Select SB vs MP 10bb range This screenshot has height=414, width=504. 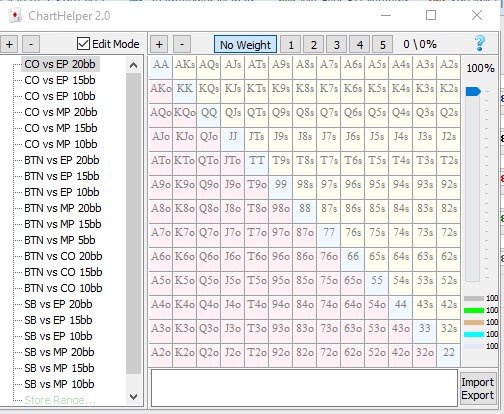pos(59,384)
